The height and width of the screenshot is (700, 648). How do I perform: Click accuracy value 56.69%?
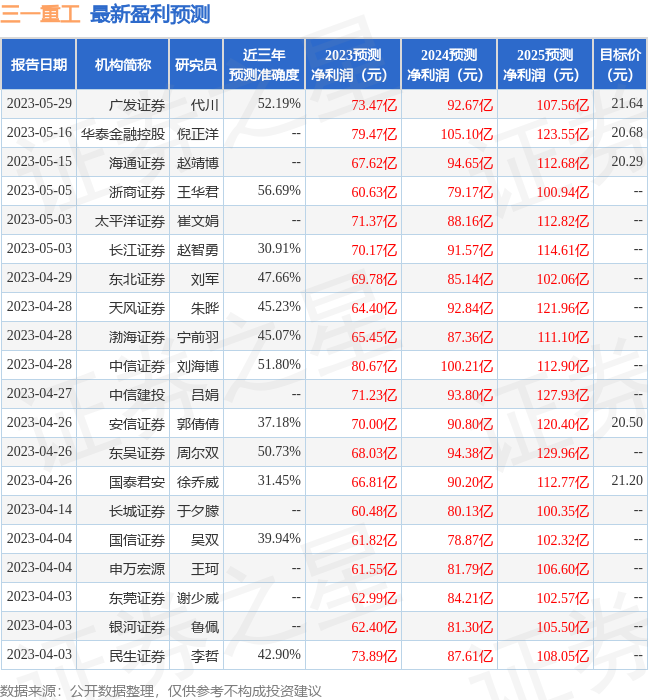pos(279,191)
